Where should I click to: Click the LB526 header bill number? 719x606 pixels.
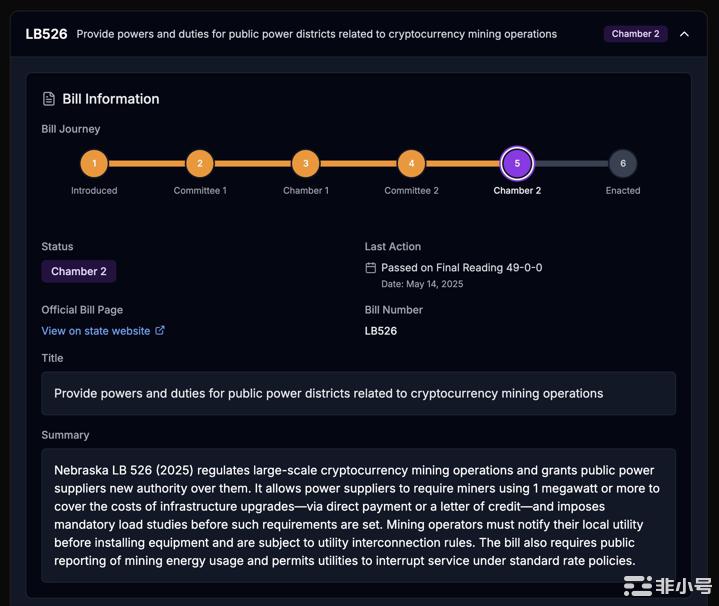tap(46, 34)
